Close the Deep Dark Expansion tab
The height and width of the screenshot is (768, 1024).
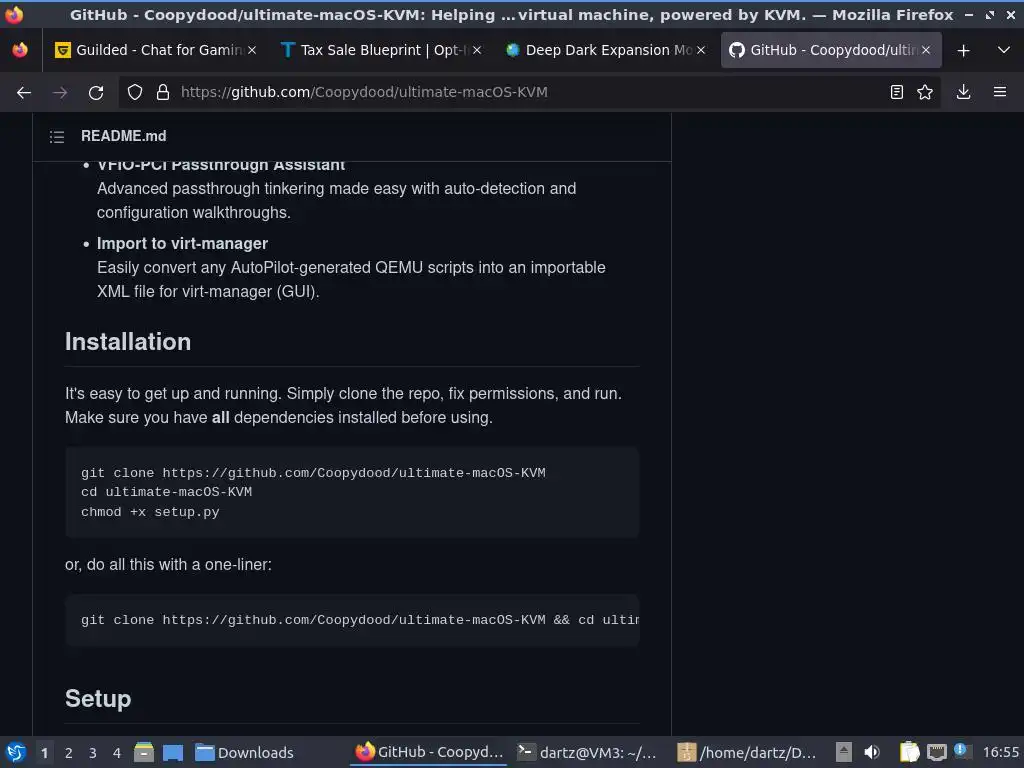(701, 50)
